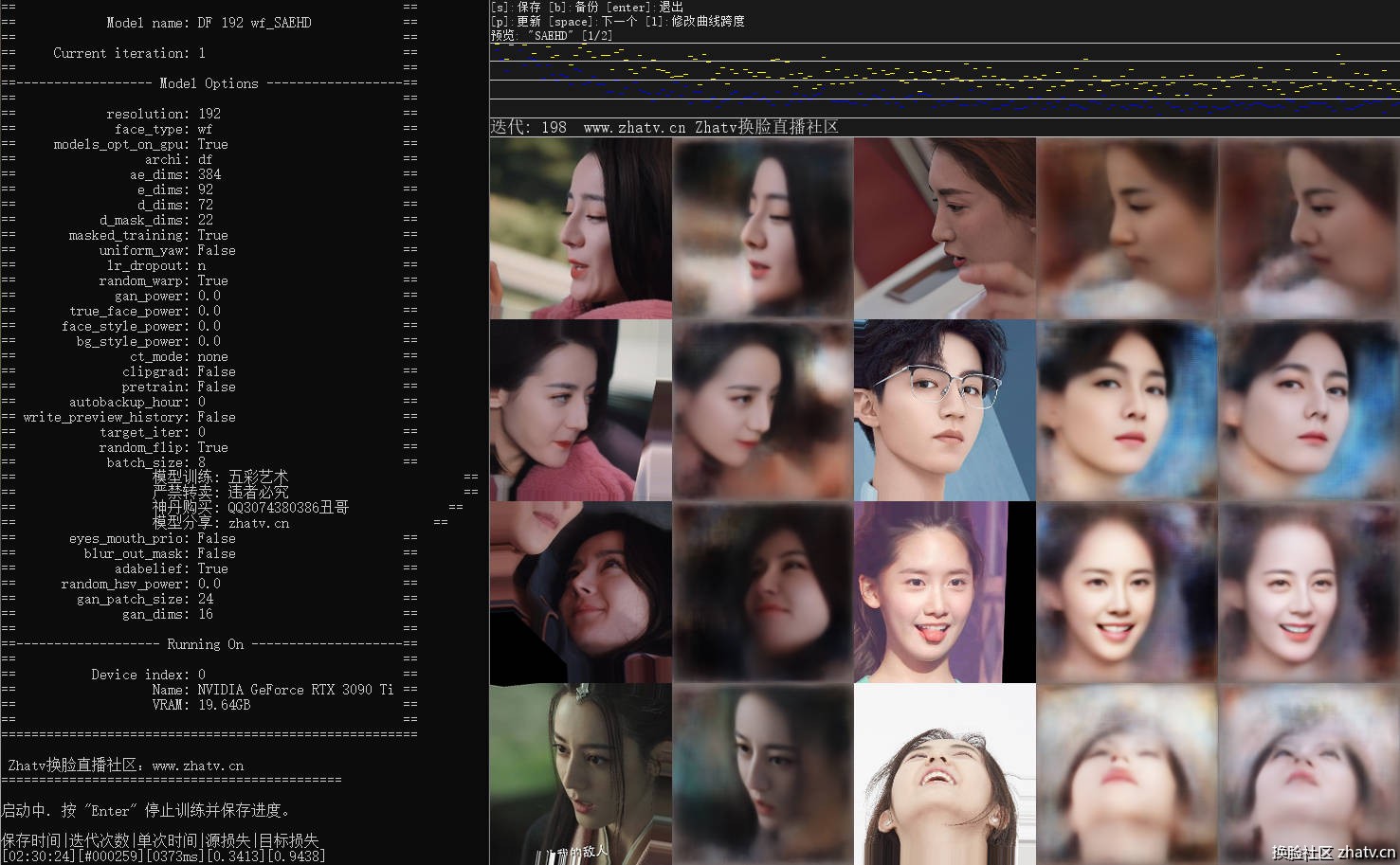Image resolution: width=1400 pixels, height=865 pixels.
Task: Click the "pretrain: False" option line
Action: click(178, 387)
